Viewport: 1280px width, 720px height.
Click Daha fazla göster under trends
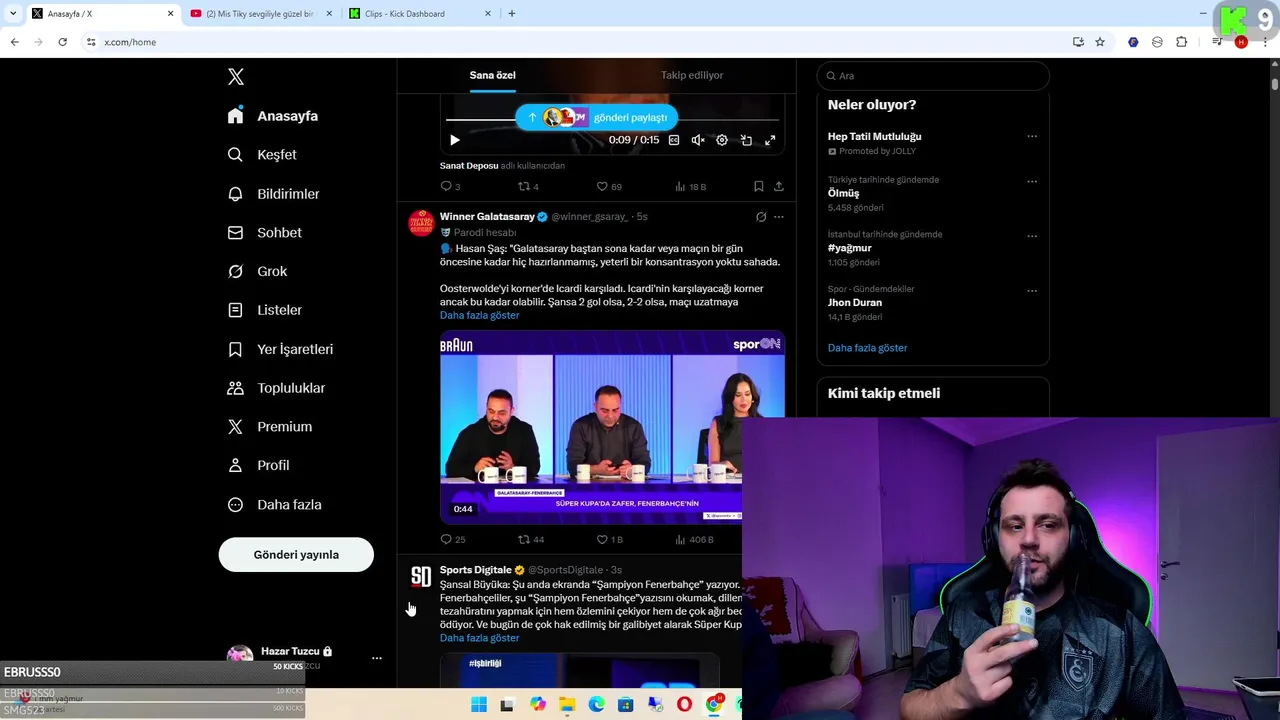(867, 348)
